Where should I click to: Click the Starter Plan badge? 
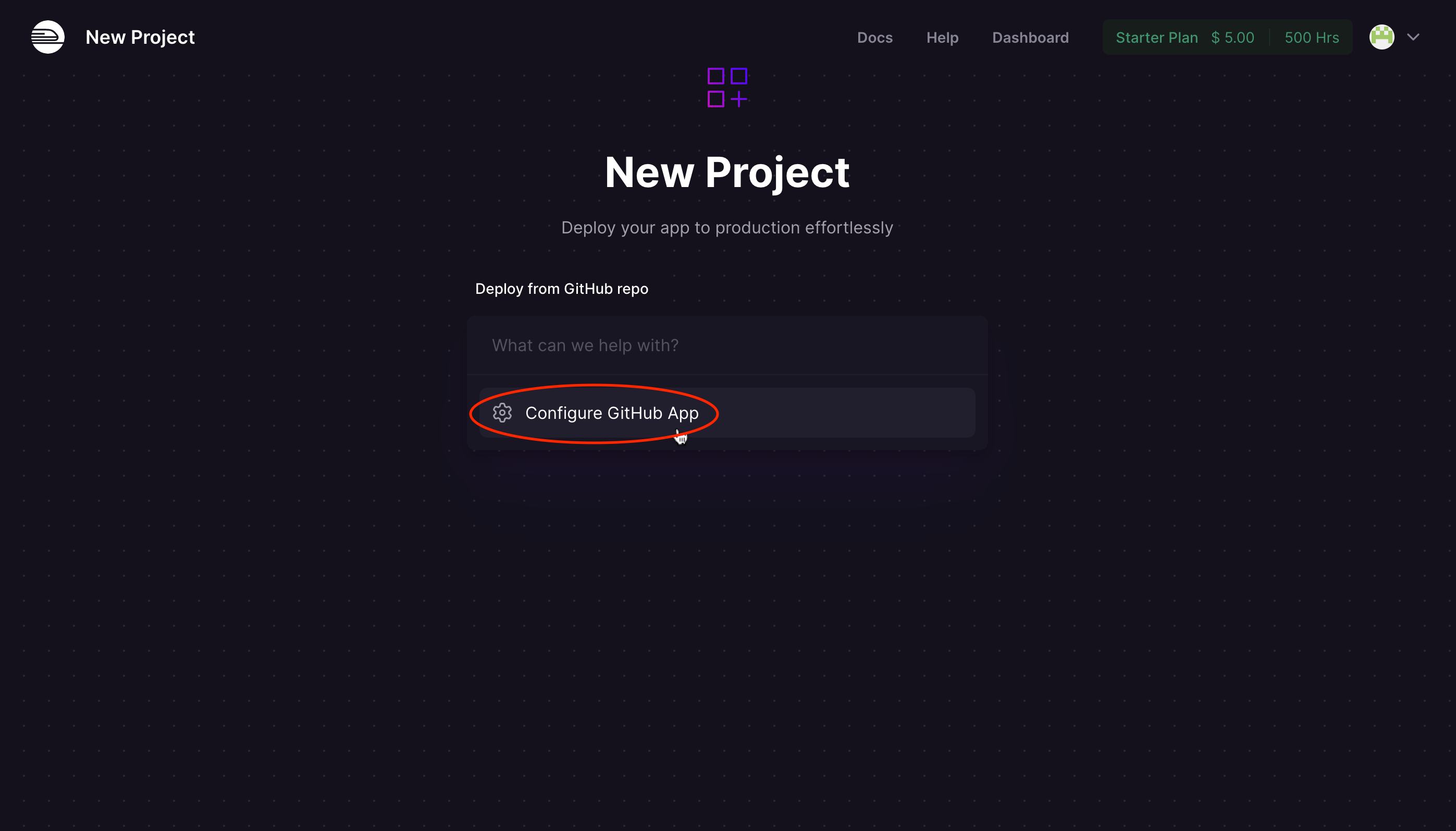(1156, 37)
